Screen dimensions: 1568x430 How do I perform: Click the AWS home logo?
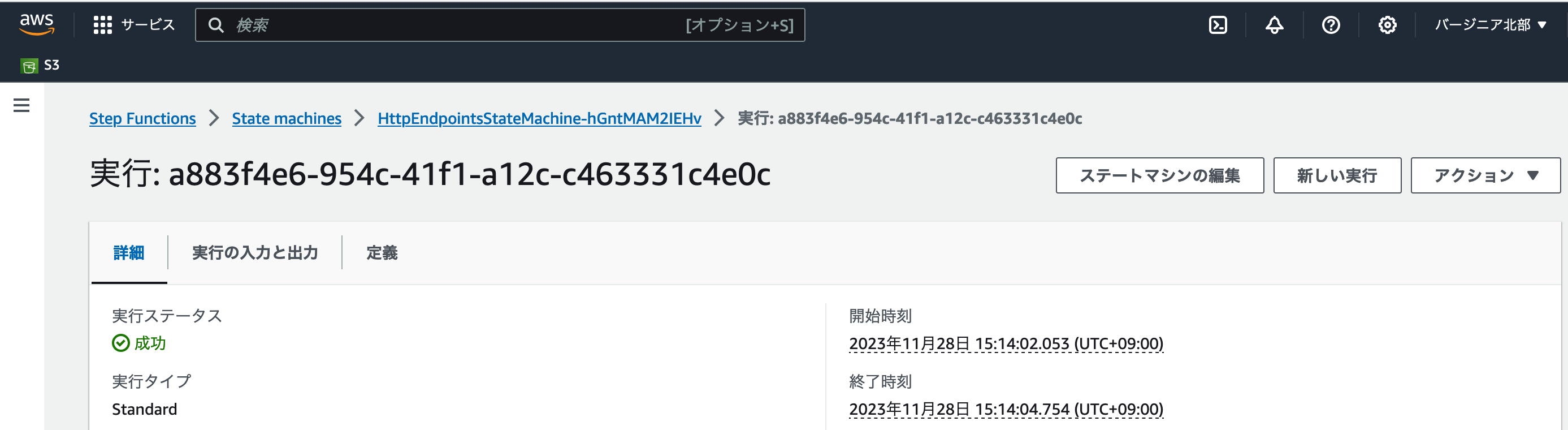pyautogui.click(x=38, y=24)
